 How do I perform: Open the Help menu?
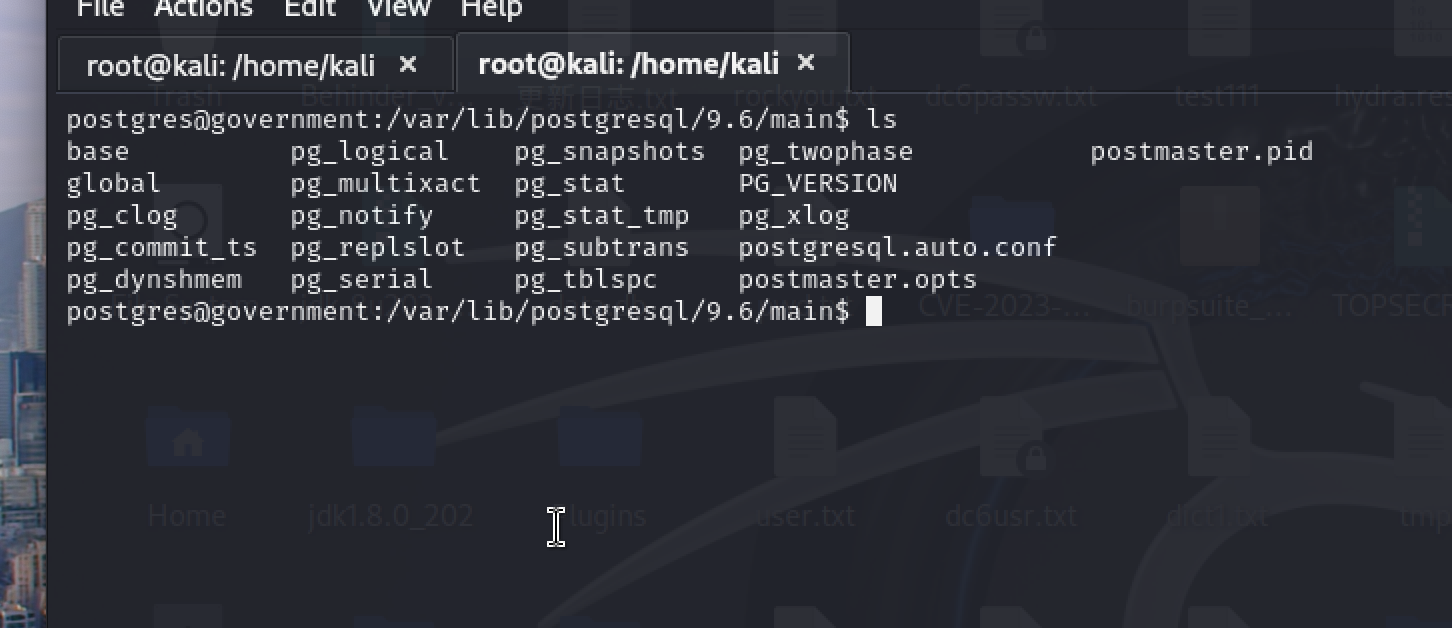491,9
